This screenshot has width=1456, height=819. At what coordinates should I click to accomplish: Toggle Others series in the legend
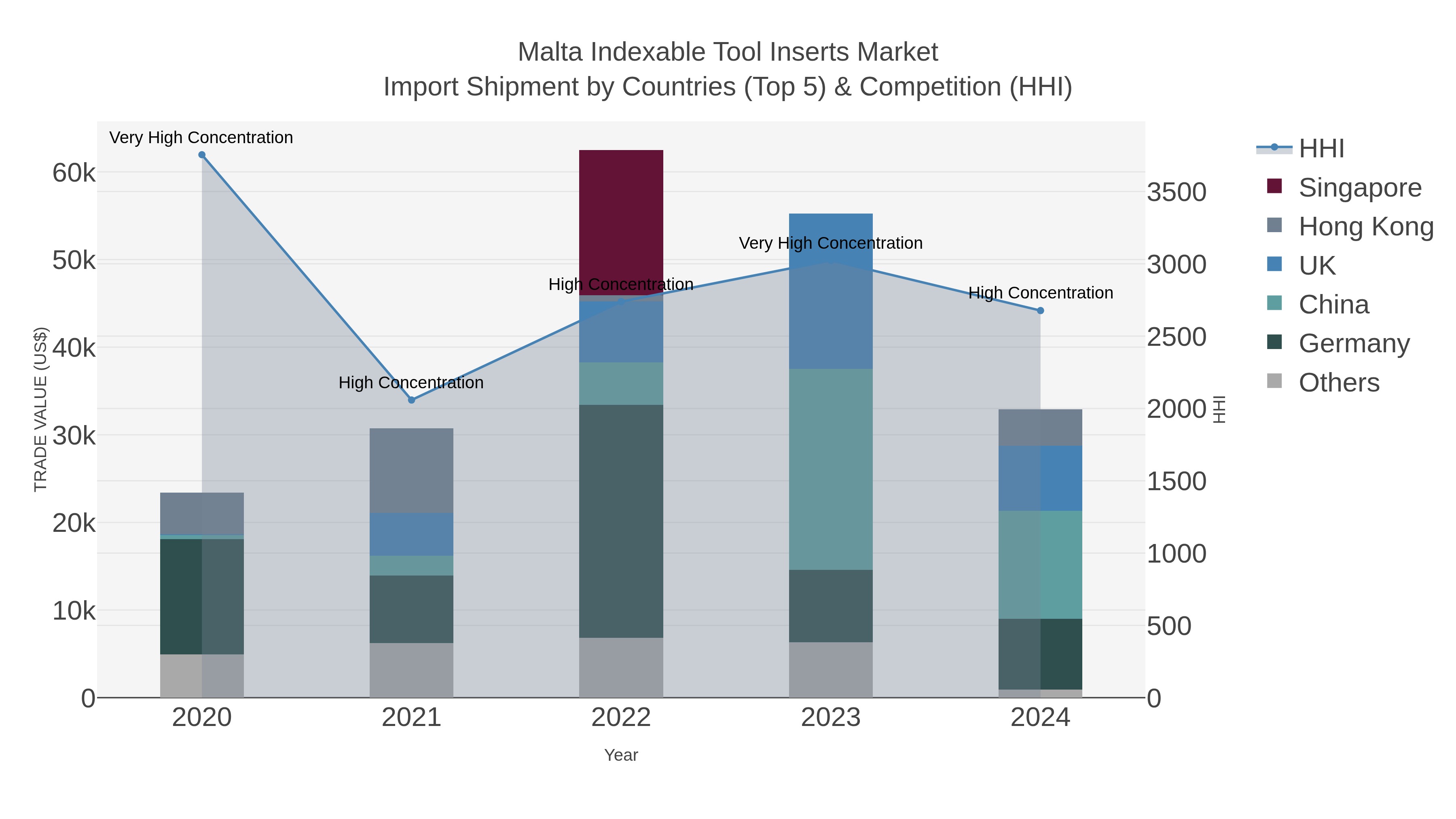(1323, 382)
